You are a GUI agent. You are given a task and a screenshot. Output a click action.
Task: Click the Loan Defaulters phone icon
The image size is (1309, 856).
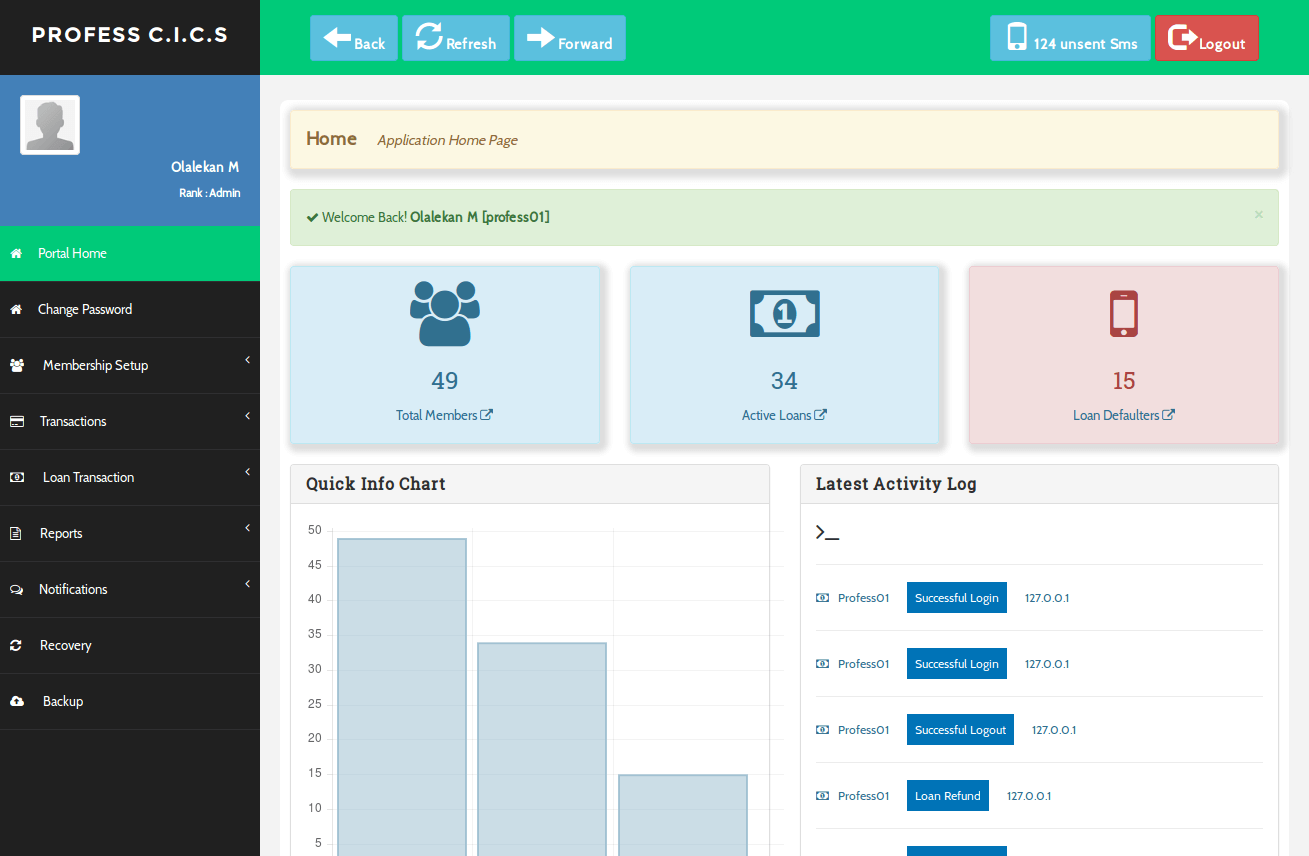pos(1124,313)
